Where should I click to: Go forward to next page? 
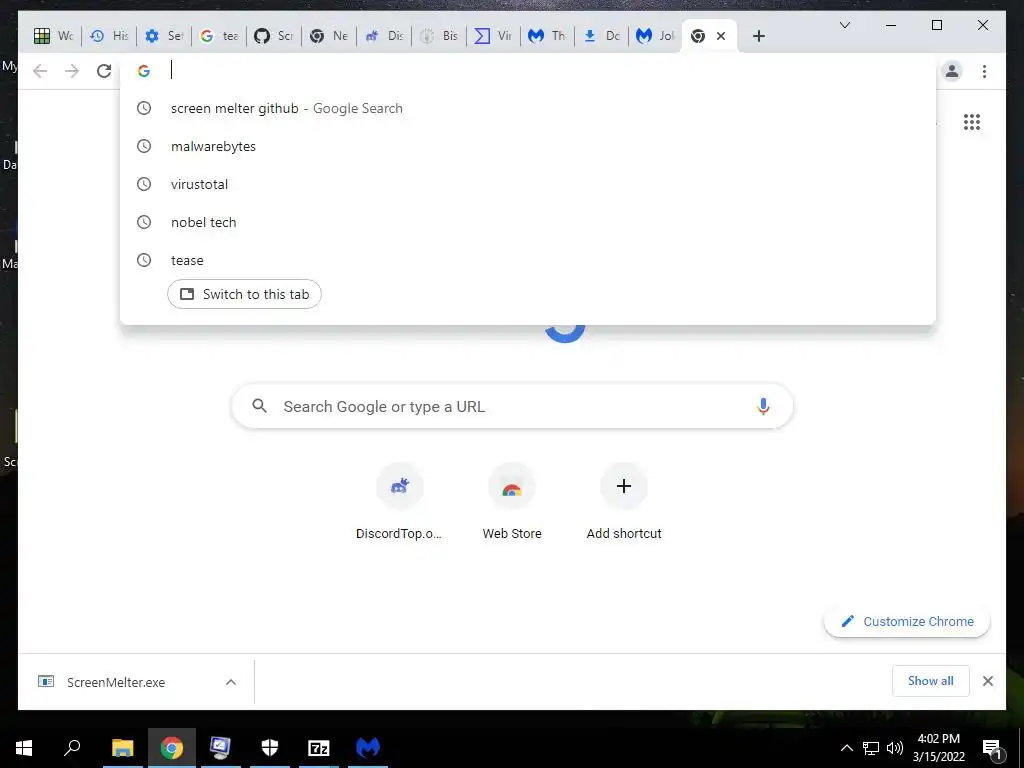click(72, 71)
